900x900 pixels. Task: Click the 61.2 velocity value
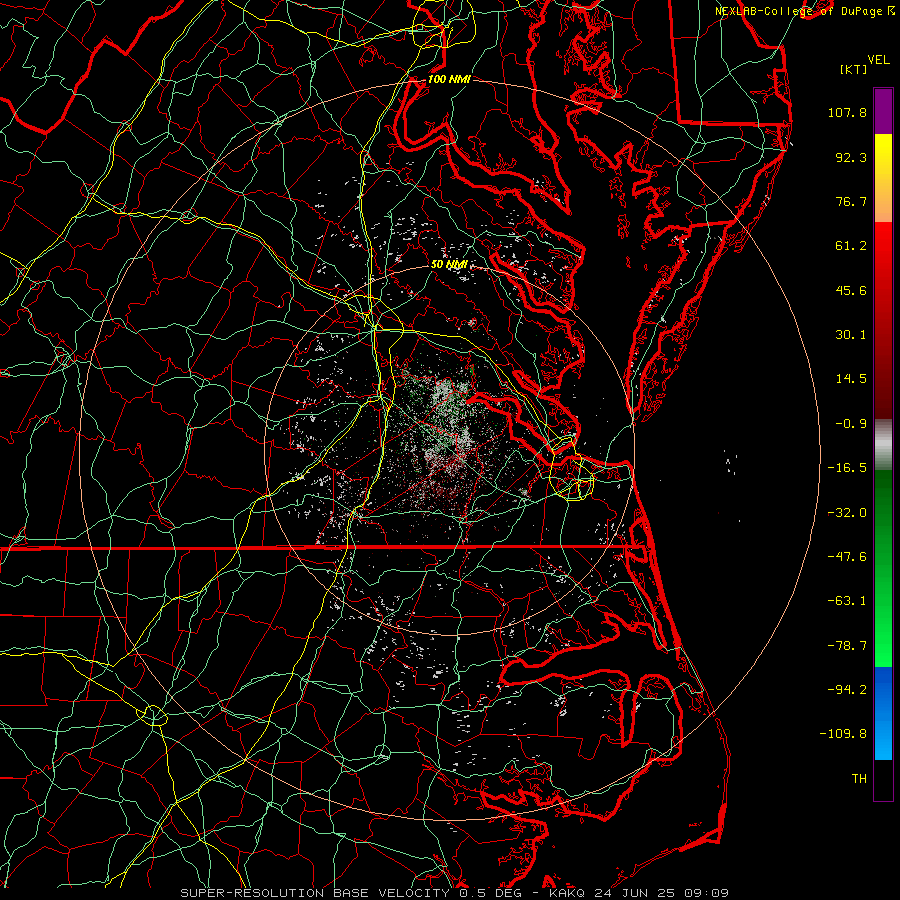pyautogui.click(x=851, y=246)
